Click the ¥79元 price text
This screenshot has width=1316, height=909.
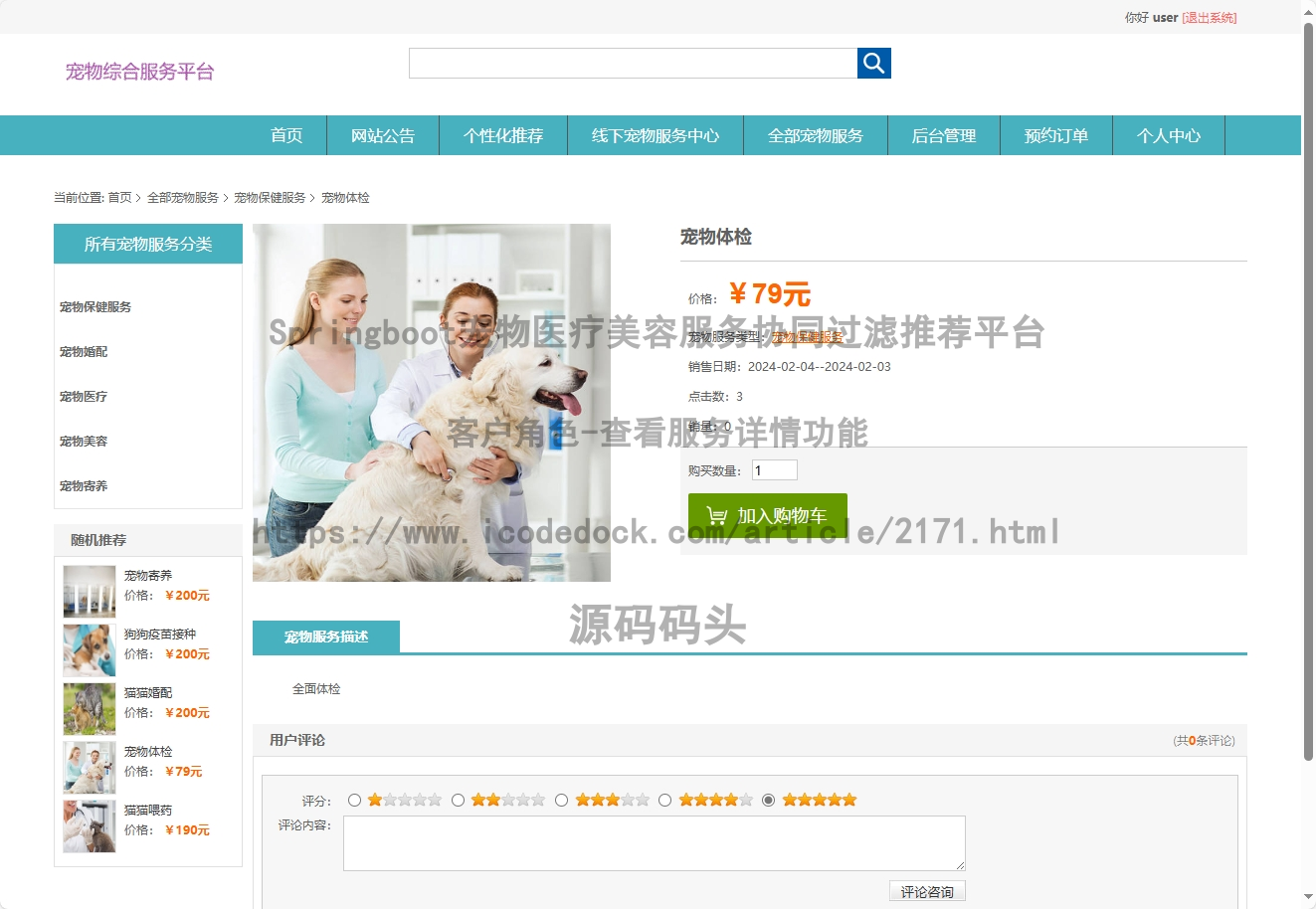[770, 294]
